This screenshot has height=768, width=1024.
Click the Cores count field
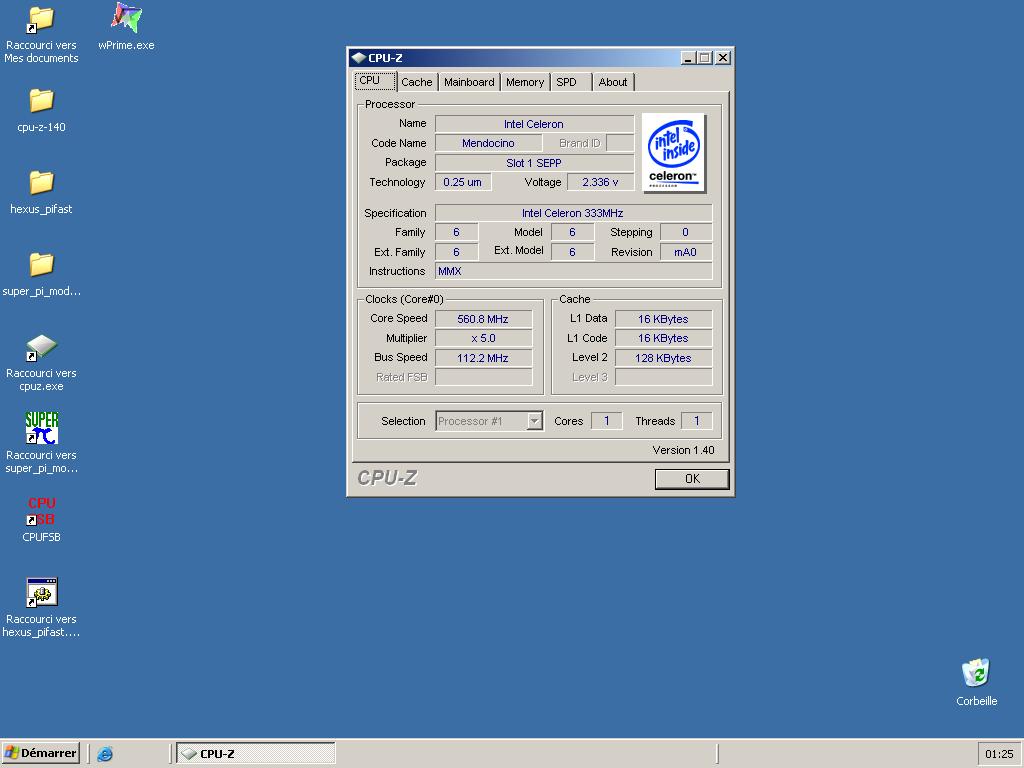click(607, 421)
